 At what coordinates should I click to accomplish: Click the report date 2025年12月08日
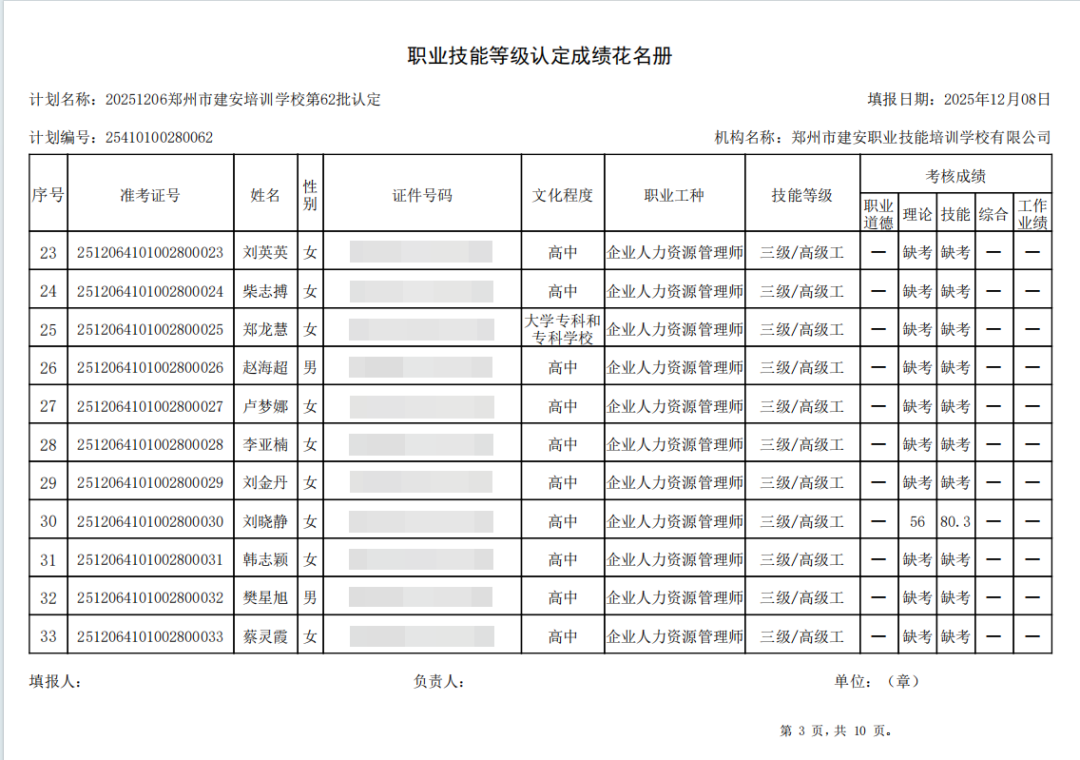(x=997, y=100)
